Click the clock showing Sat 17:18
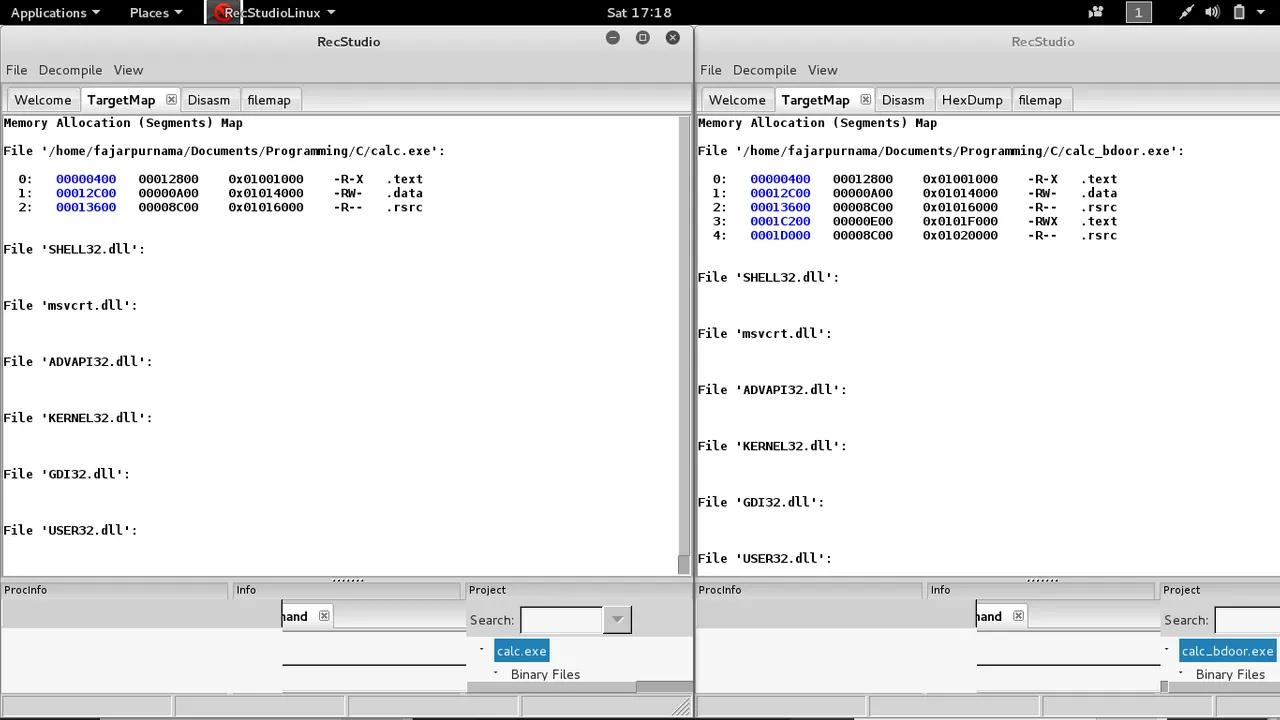The width and height of the screenshot is (1280, 720). (x=639, y=12)
